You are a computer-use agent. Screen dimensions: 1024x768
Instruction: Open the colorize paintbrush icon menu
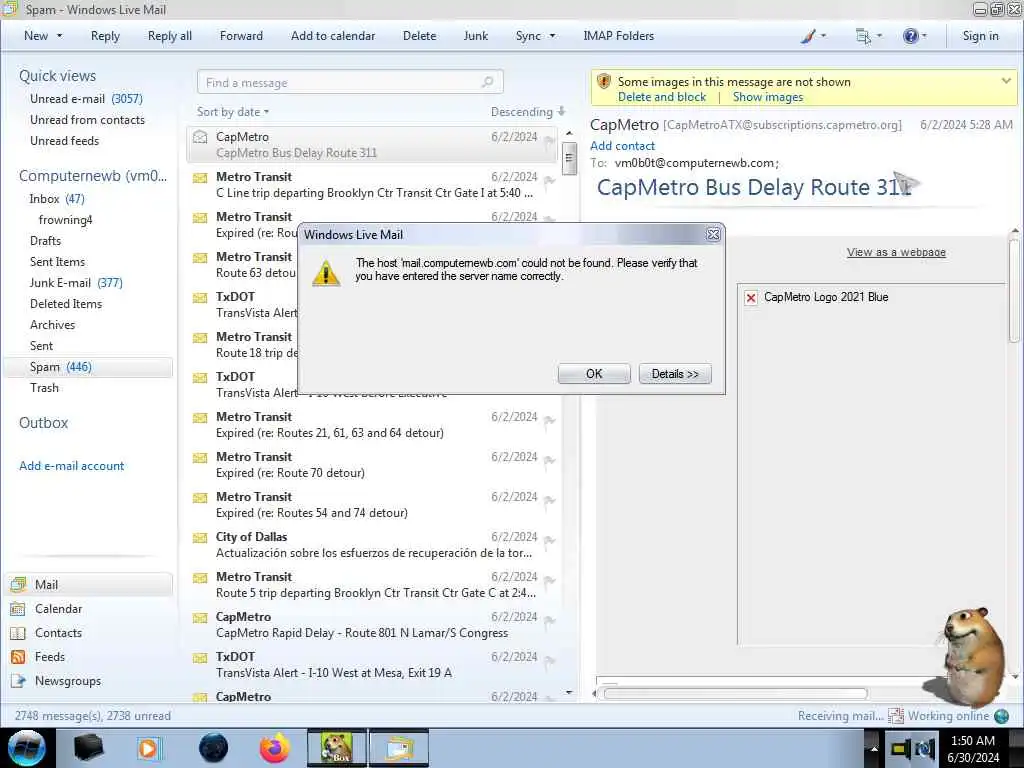(x=813, y=36)
